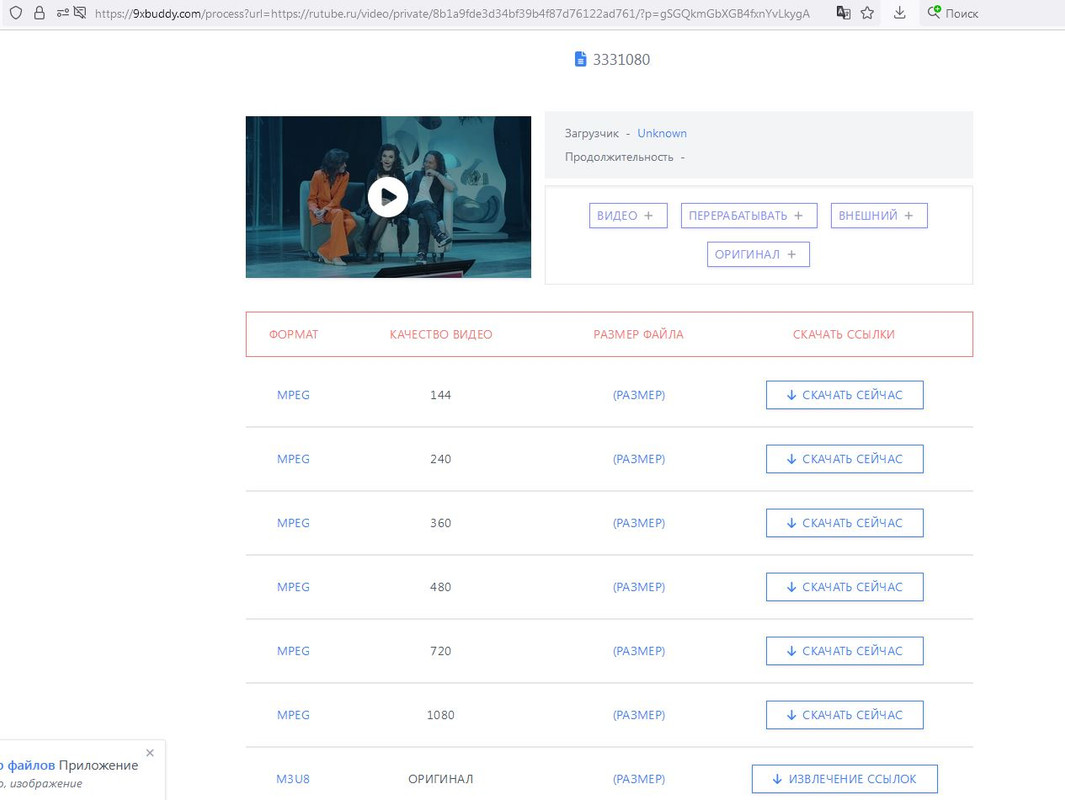Expand the ОРИГИНАЛ section
1065x800 pixels.
coord(758,254)
